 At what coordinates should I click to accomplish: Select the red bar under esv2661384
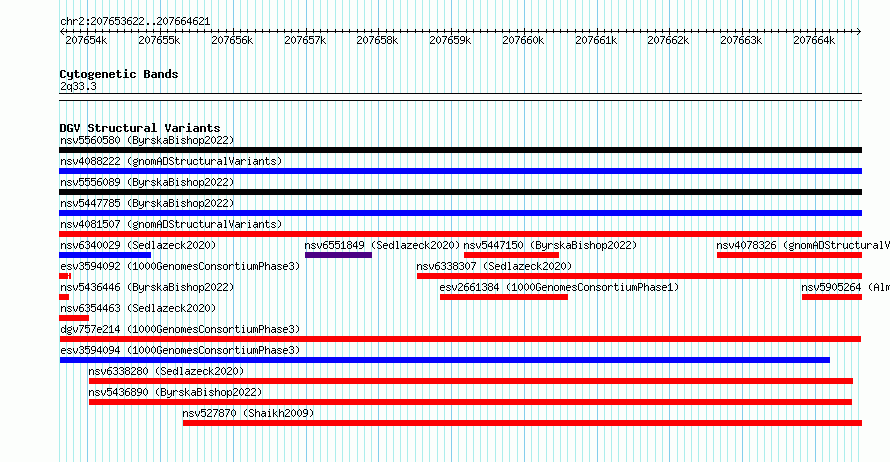click(x=504, y=297)
